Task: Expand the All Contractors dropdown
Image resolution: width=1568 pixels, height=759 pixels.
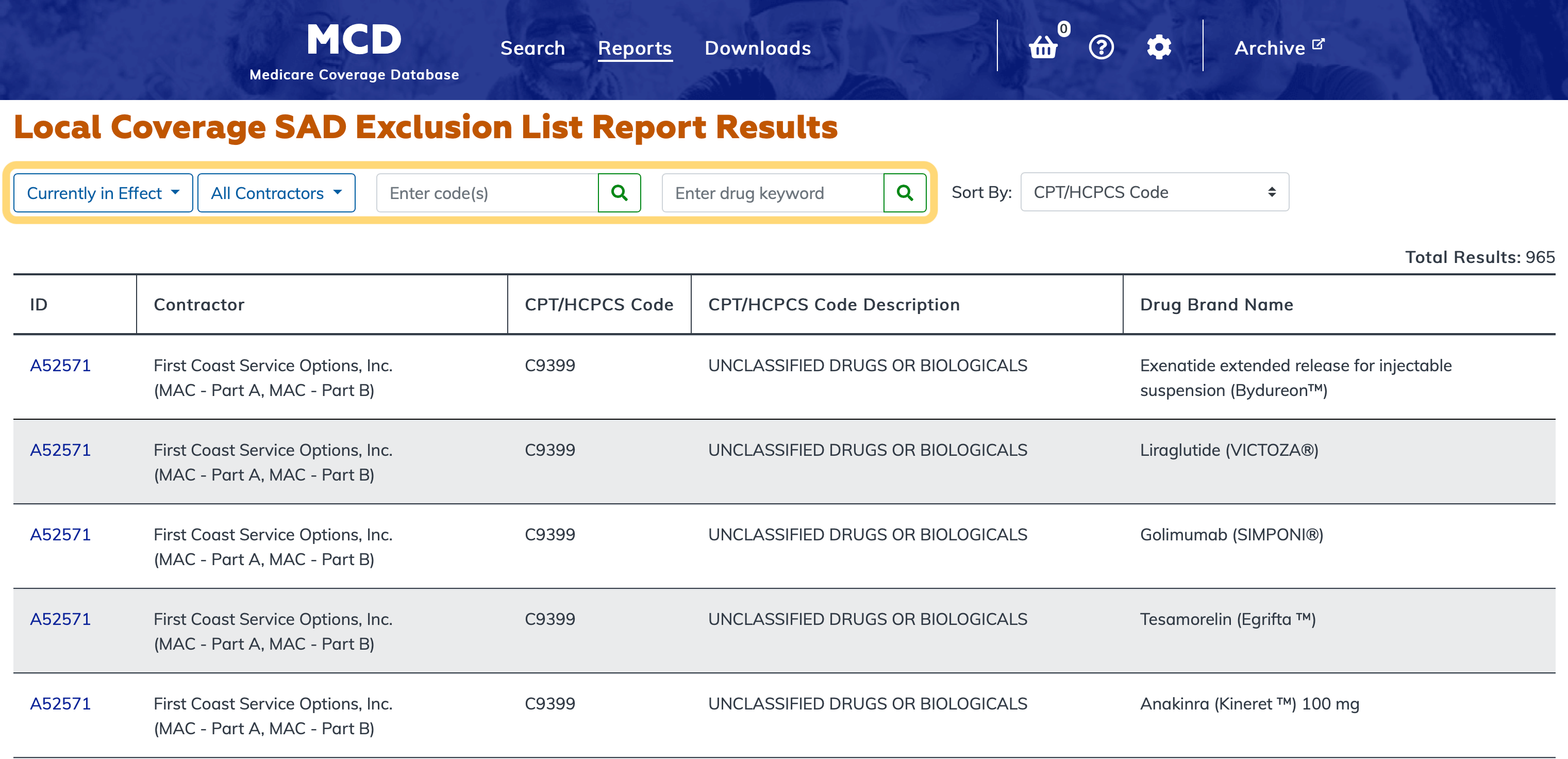Action: click(276, 193)
